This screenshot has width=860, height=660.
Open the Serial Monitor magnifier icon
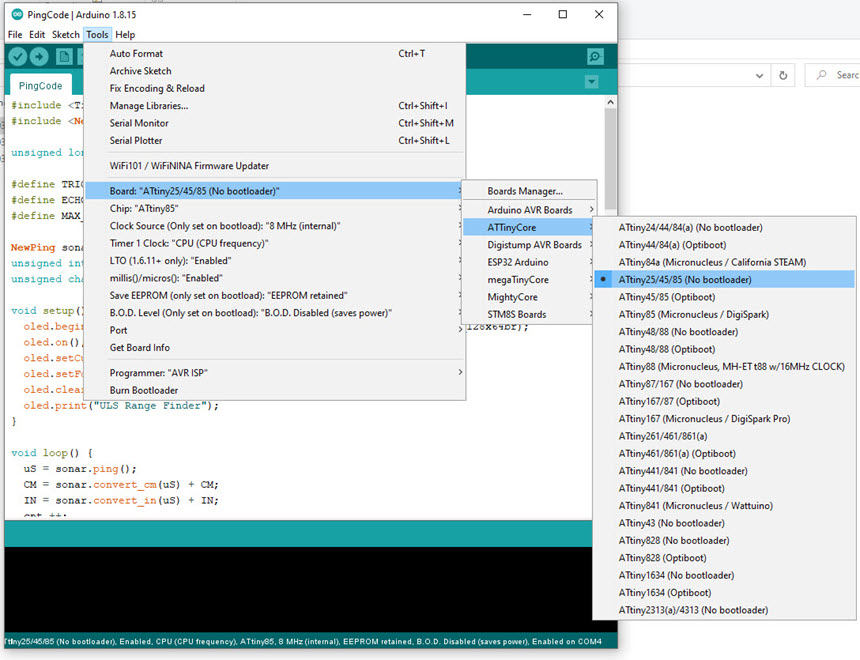595,57
